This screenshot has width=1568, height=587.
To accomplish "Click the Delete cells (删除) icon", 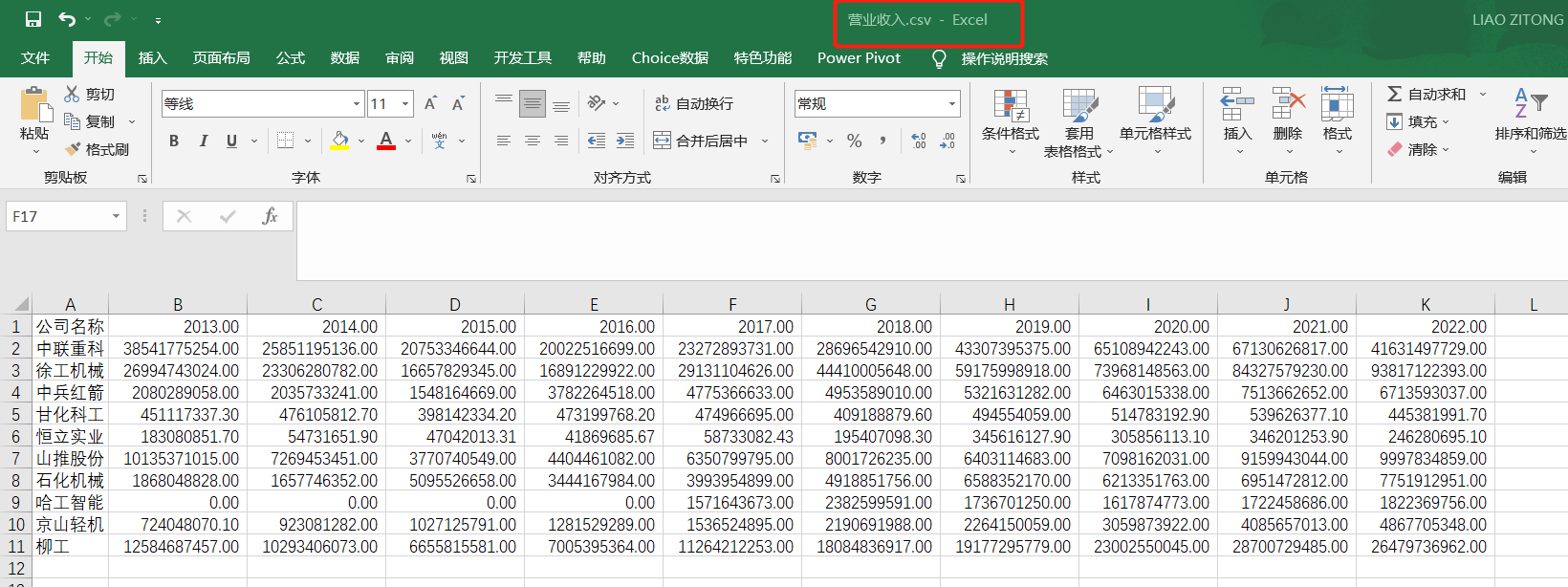I will pyautogui.click(x=1288, y=103).
